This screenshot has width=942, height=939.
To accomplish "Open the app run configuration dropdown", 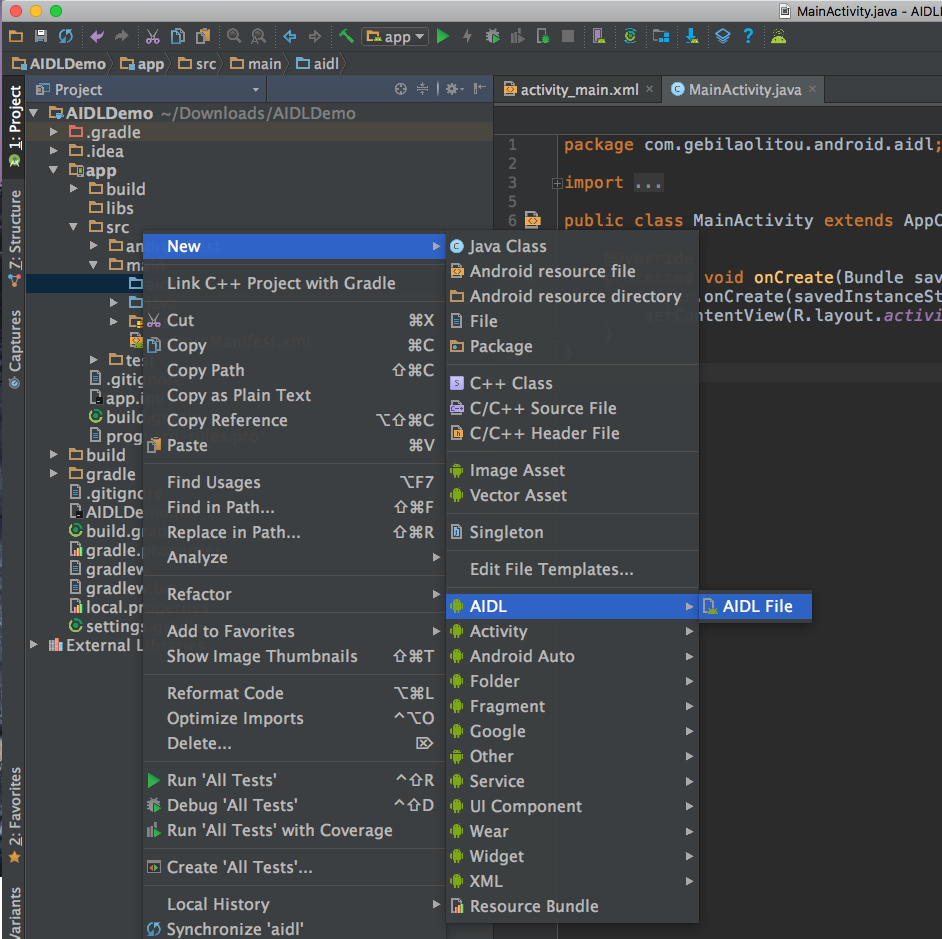I will 395,37.
